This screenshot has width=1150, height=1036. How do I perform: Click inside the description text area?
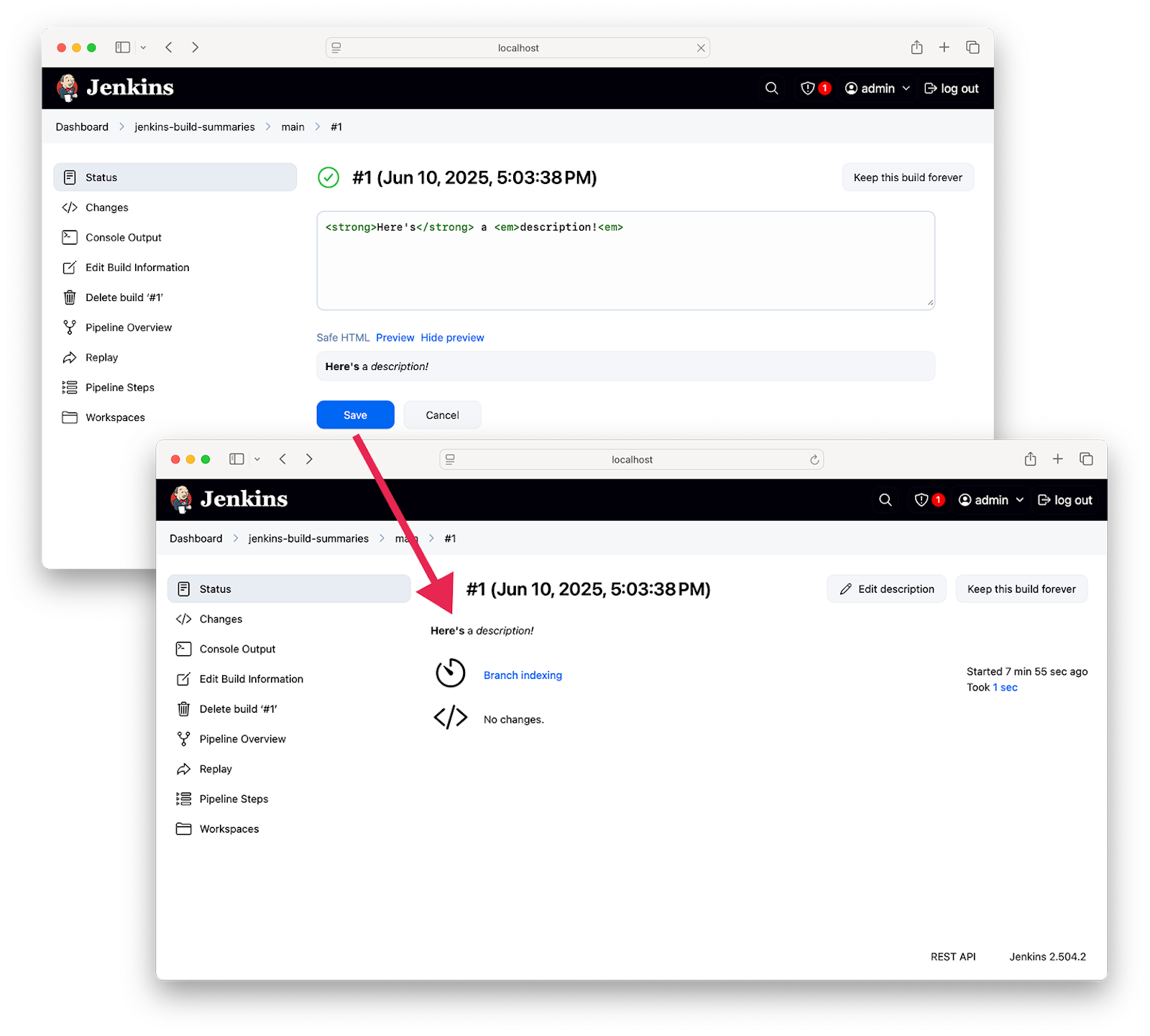tap(625, 260)
